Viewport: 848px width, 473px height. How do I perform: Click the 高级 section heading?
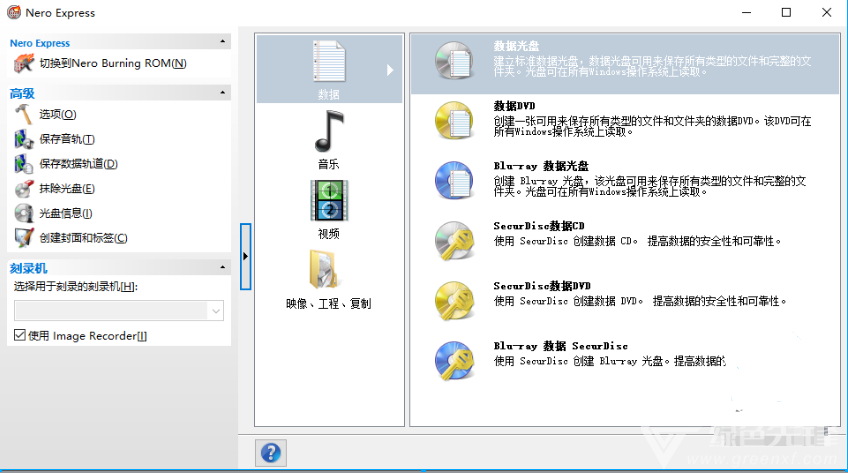pos(22,93)
